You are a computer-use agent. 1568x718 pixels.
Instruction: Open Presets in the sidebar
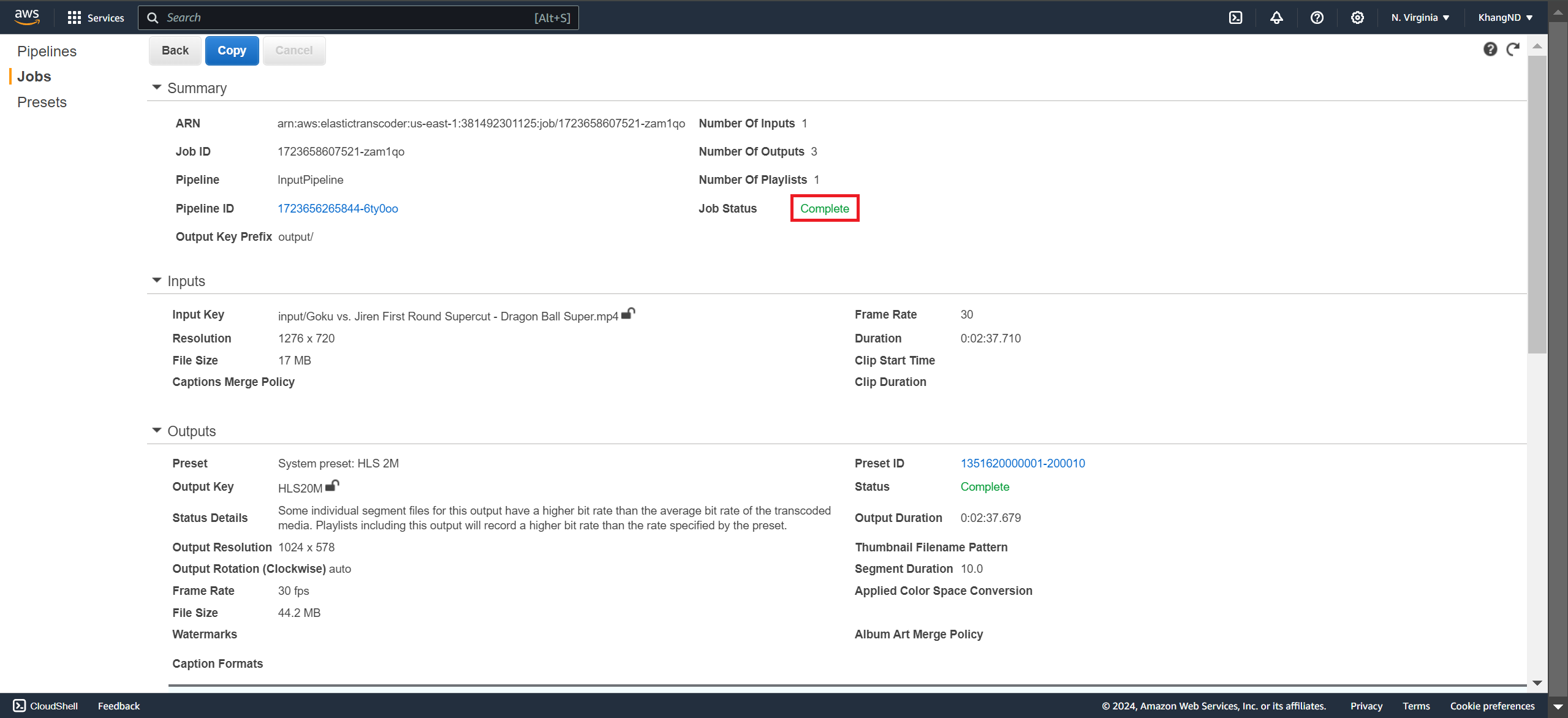click(42, 102)
